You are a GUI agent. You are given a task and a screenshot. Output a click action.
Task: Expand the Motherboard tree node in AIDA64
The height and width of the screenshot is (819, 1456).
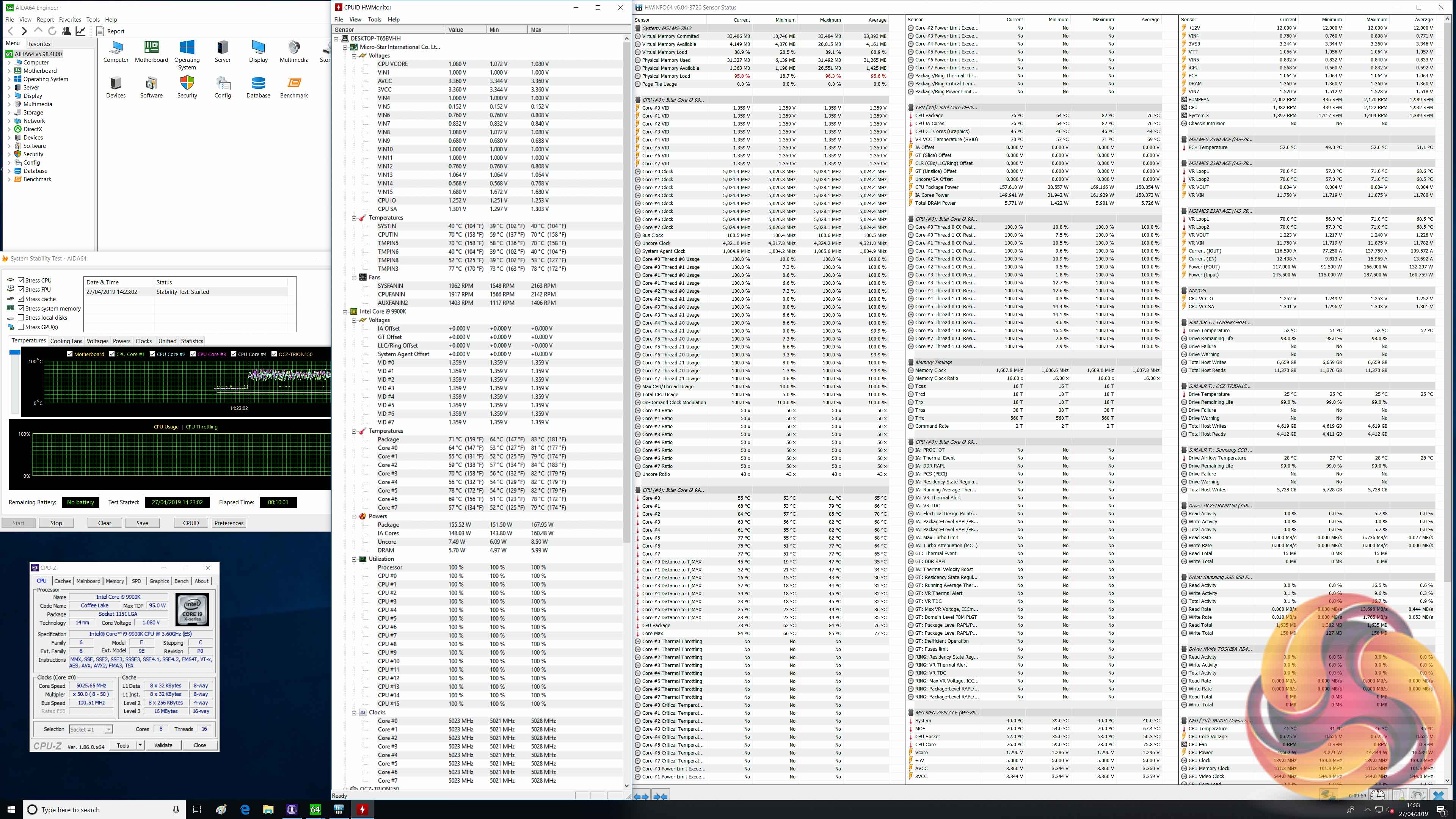point(9,71)
